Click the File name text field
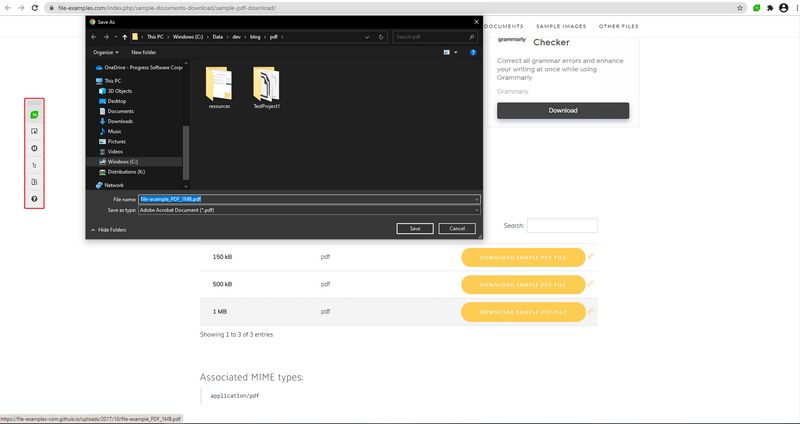Viewport: 800px width, 424px height. coord(309,199)
